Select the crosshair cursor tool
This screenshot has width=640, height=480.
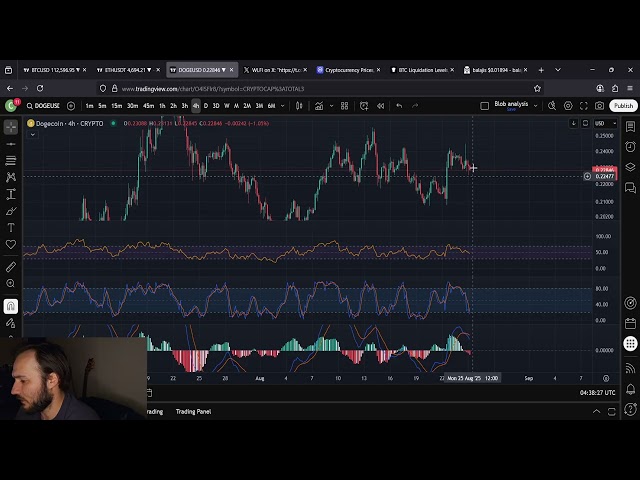coord(11,127)
